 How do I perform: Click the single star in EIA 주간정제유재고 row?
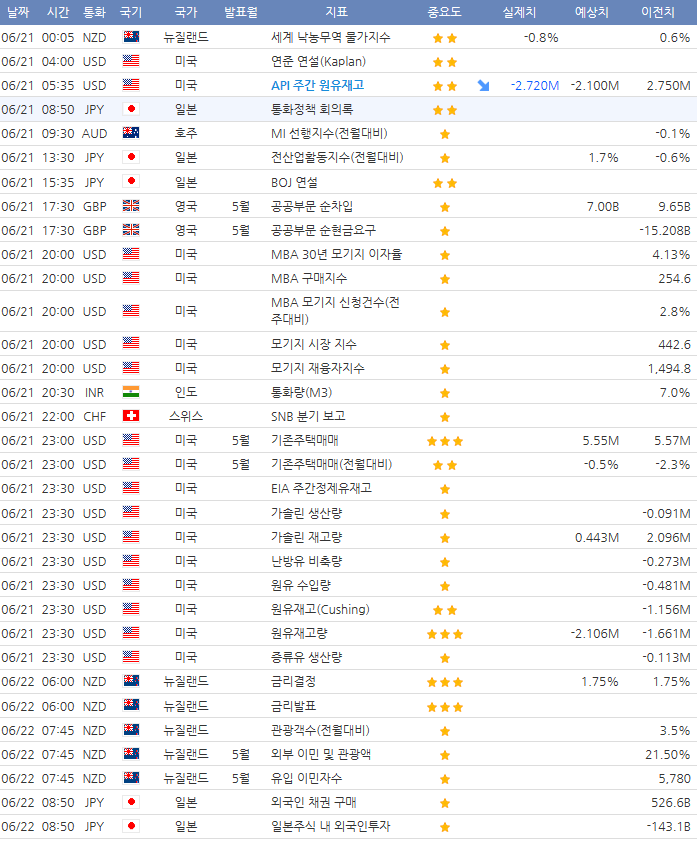tap(445, 489)
